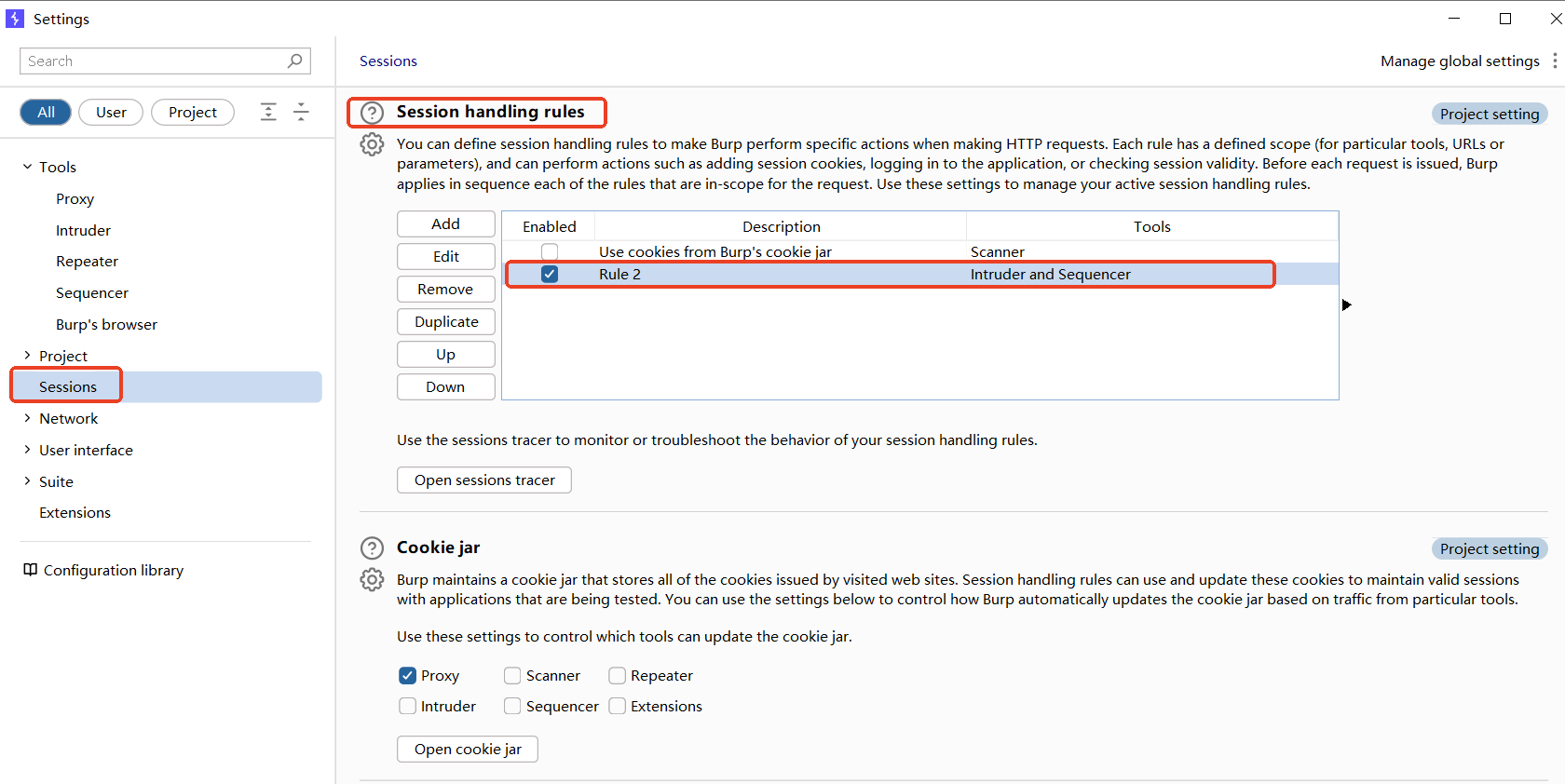1565x784 pixels.
Task: Collapse all settings tree icon
Action: point(301,112)
